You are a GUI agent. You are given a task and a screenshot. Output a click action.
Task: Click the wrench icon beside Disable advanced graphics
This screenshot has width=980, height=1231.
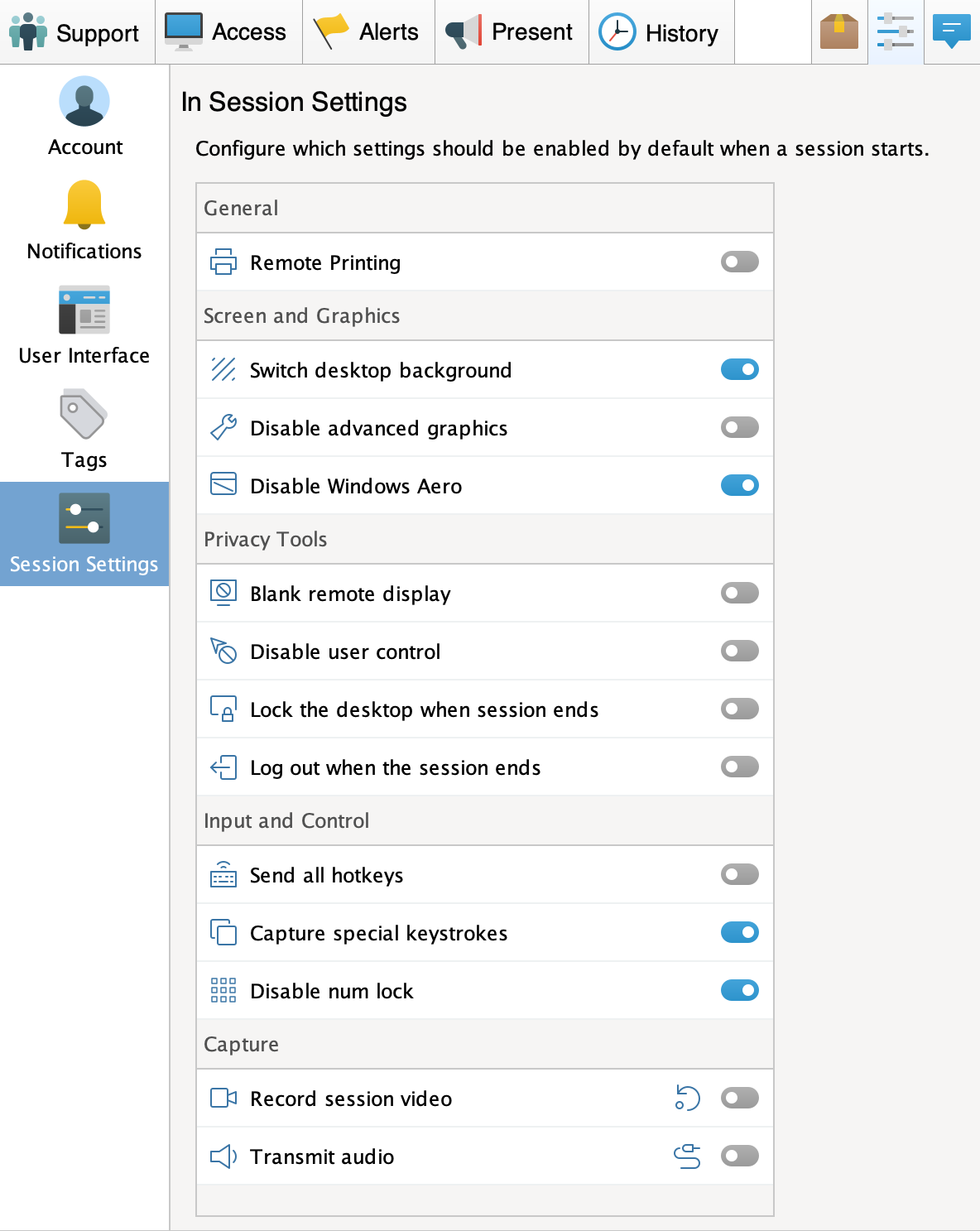[223, 427]
